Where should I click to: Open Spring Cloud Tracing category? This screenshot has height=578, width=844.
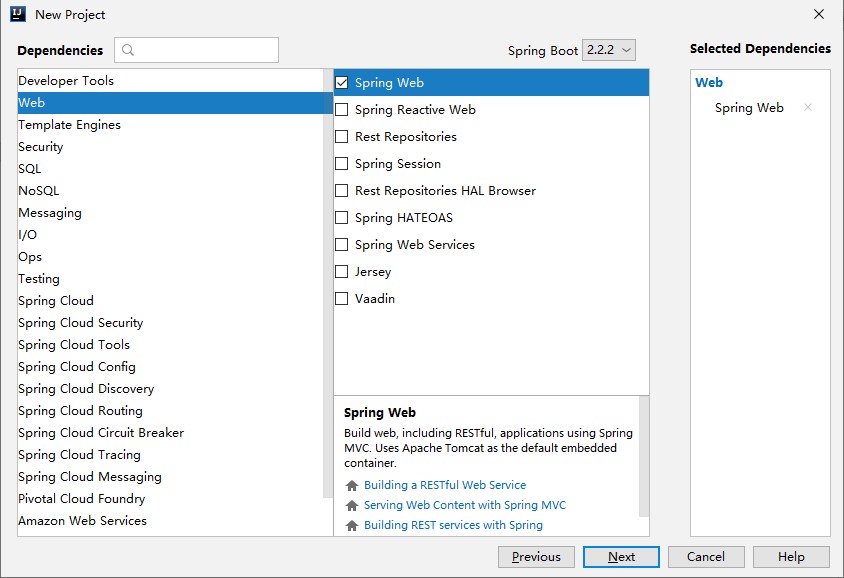pos(170,455)
